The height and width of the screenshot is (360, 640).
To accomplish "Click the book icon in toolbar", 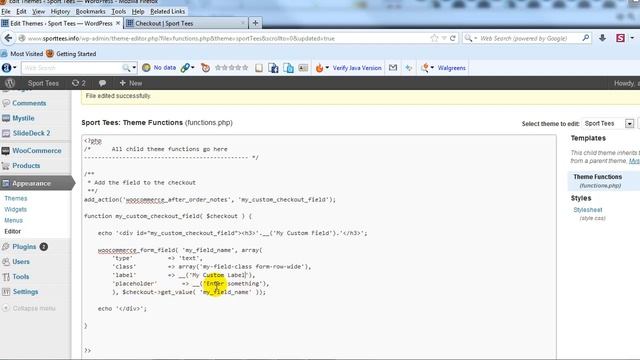I will click(x=259, y=68).
